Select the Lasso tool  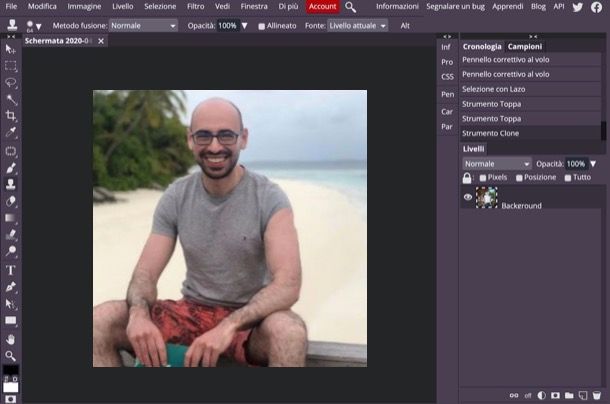point(11,83)
